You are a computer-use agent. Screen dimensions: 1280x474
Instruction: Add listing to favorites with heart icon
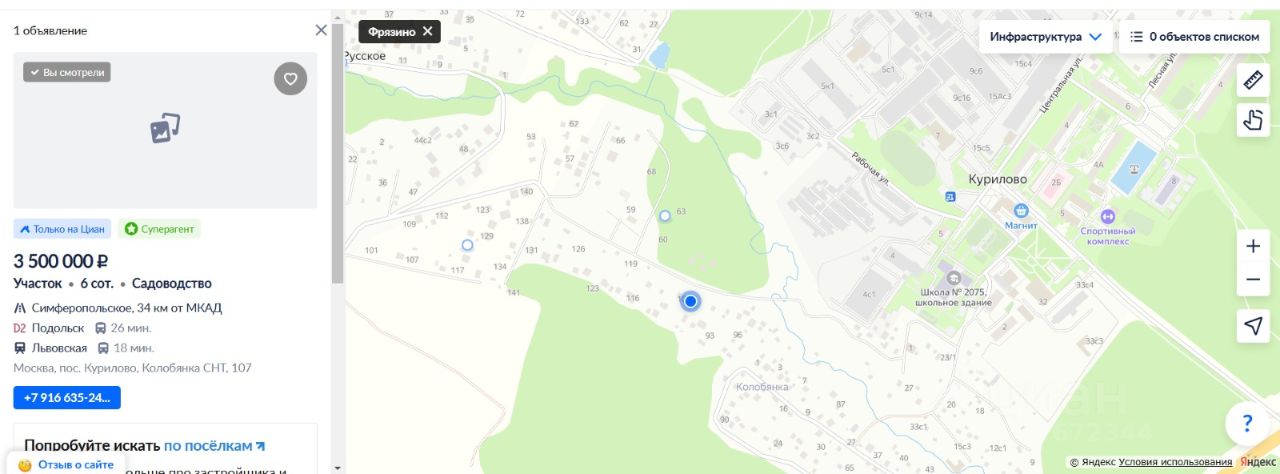tap(290, 78)
